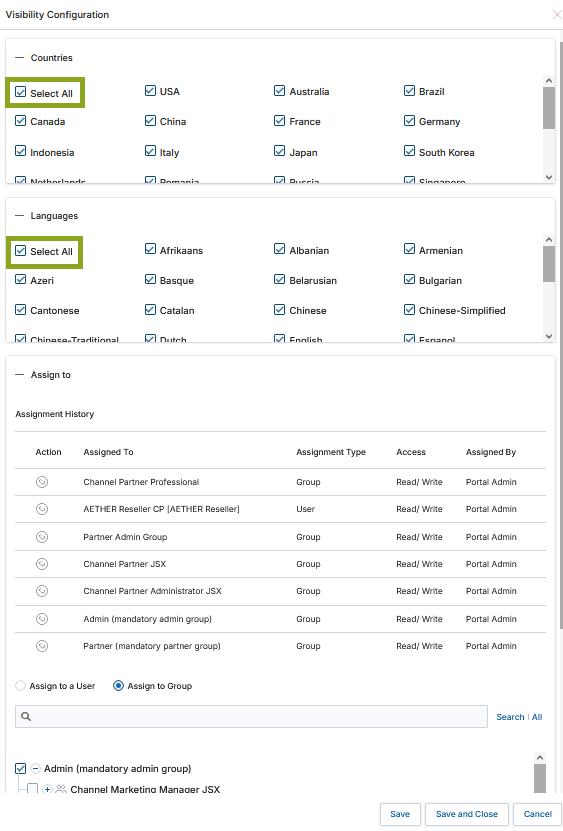The width and height of the screenshot is (563, 831).
Task: Click Languages list scroll down arrow
Action: tap(549, 336)
